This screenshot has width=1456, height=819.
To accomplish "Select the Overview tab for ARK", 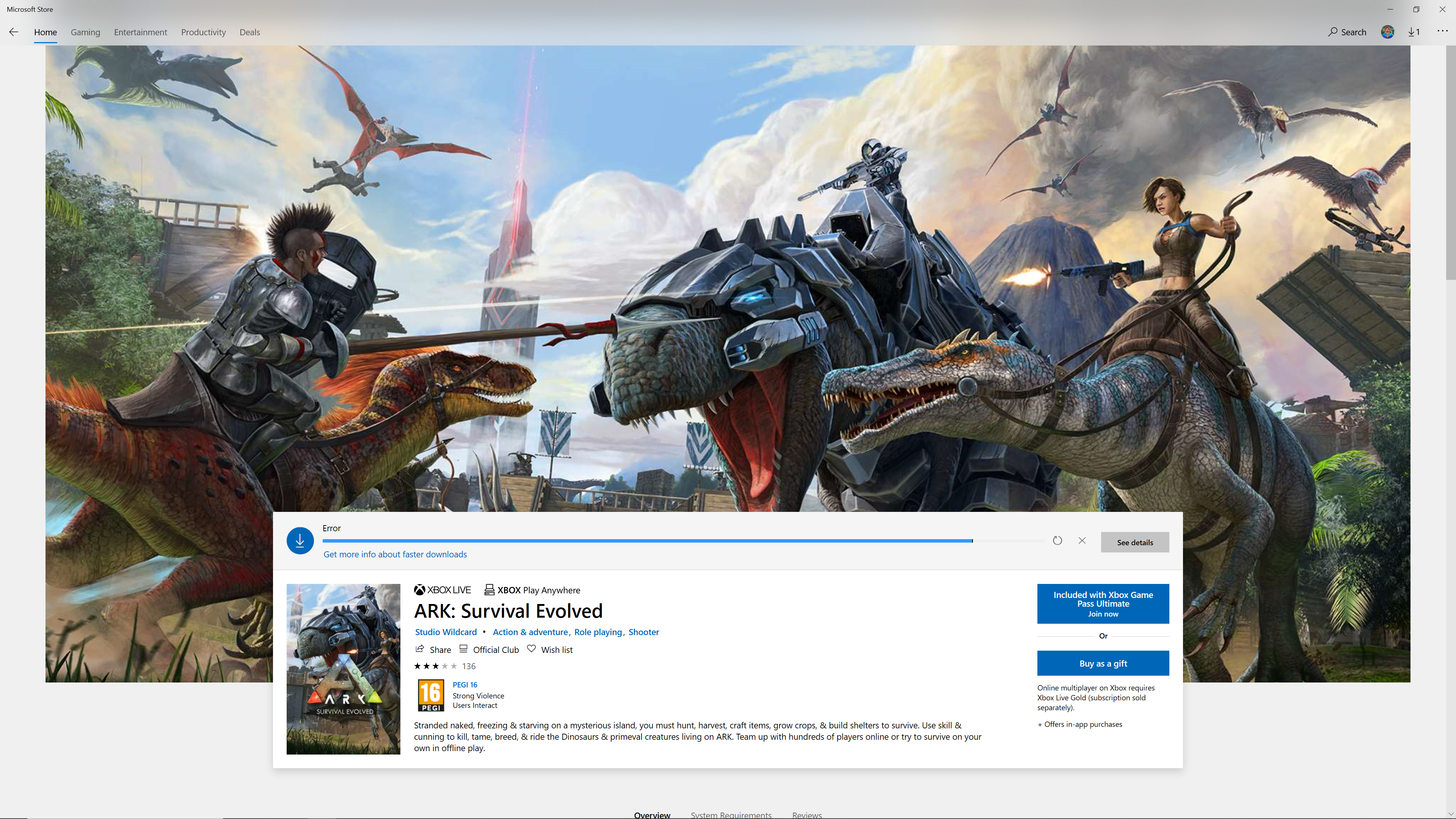I will click(651, 814).
